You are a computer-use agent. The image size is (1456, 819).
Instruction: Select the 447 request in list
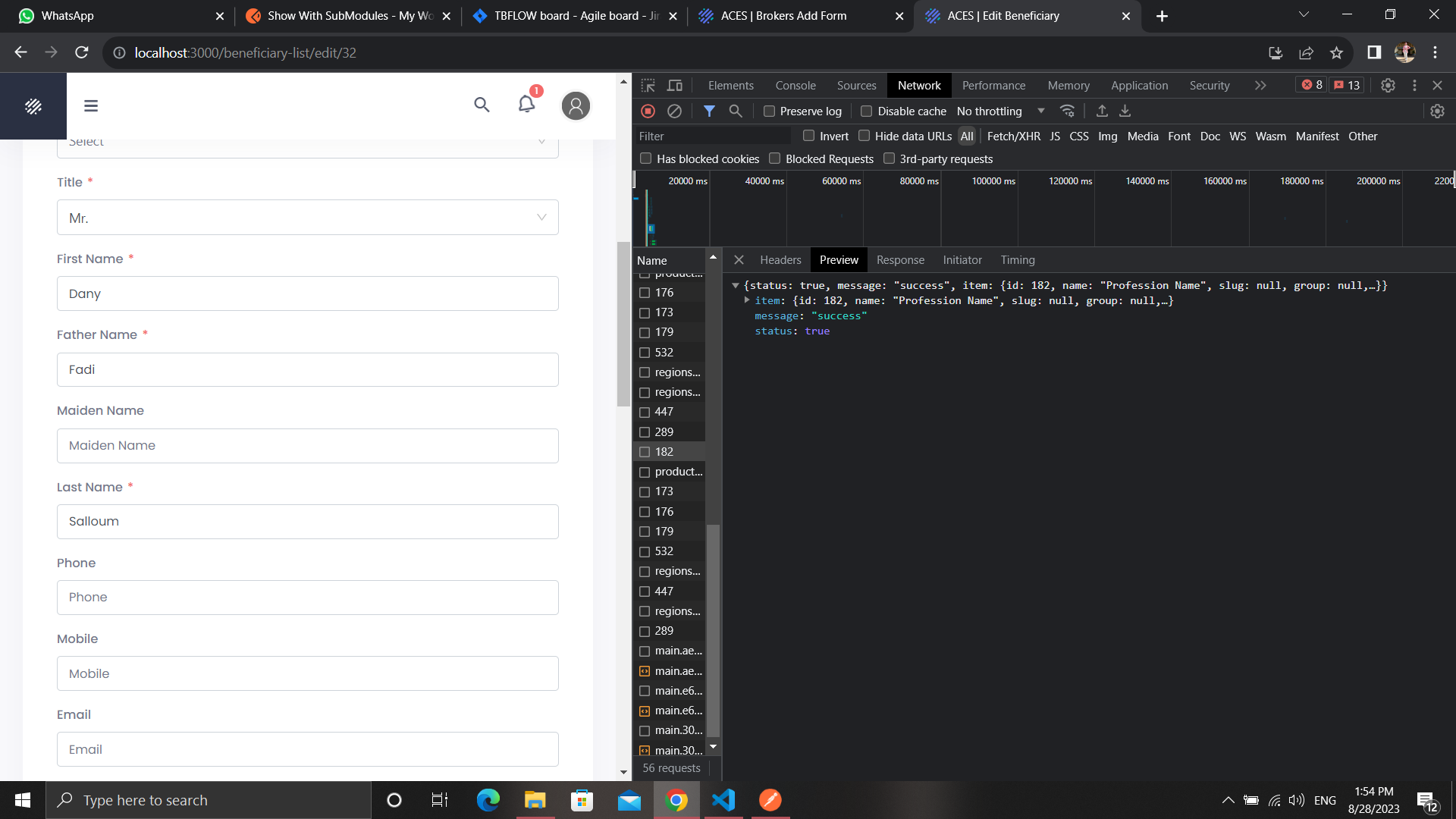click(x=664, y=412)
